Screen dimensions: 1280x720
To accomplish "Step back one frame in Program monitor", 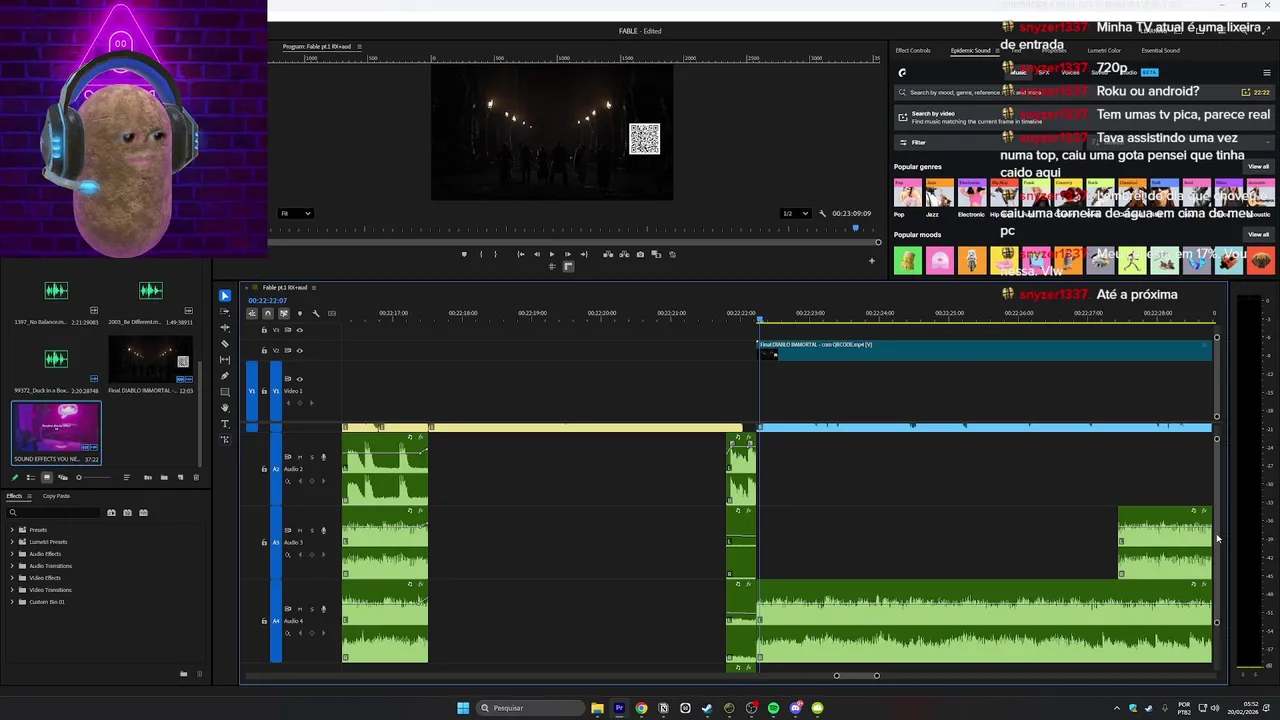I will click(x=536, y=254).
